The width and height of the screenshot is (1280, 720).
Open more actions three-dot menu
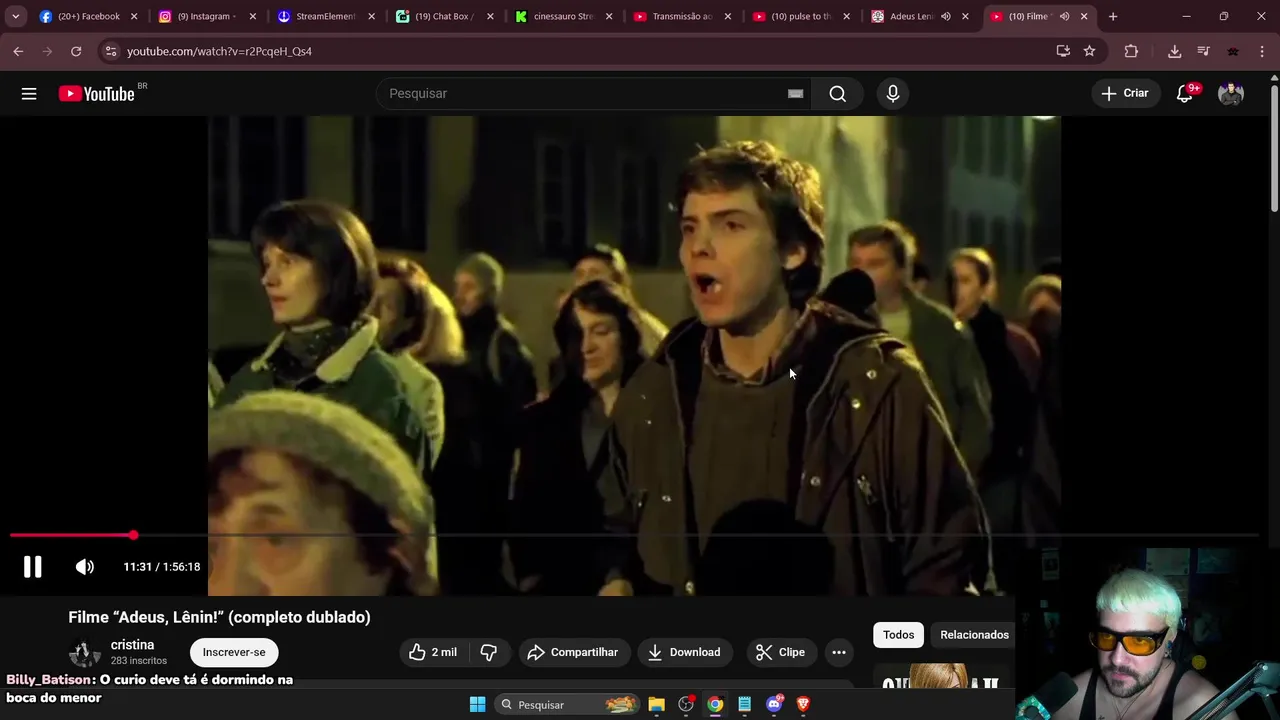coord(839,652)
